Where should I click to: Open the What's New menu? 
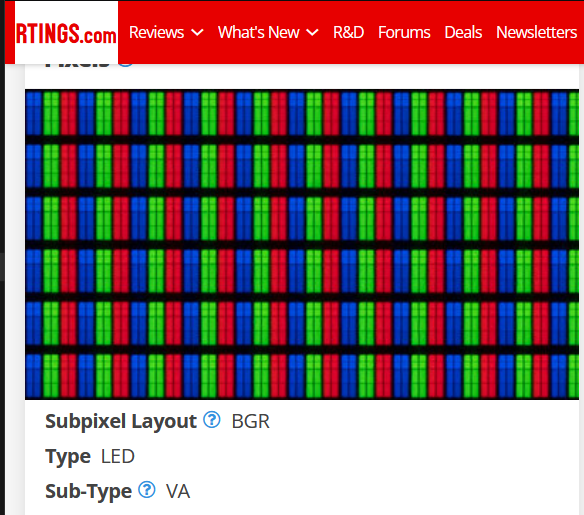pos(258,32)
